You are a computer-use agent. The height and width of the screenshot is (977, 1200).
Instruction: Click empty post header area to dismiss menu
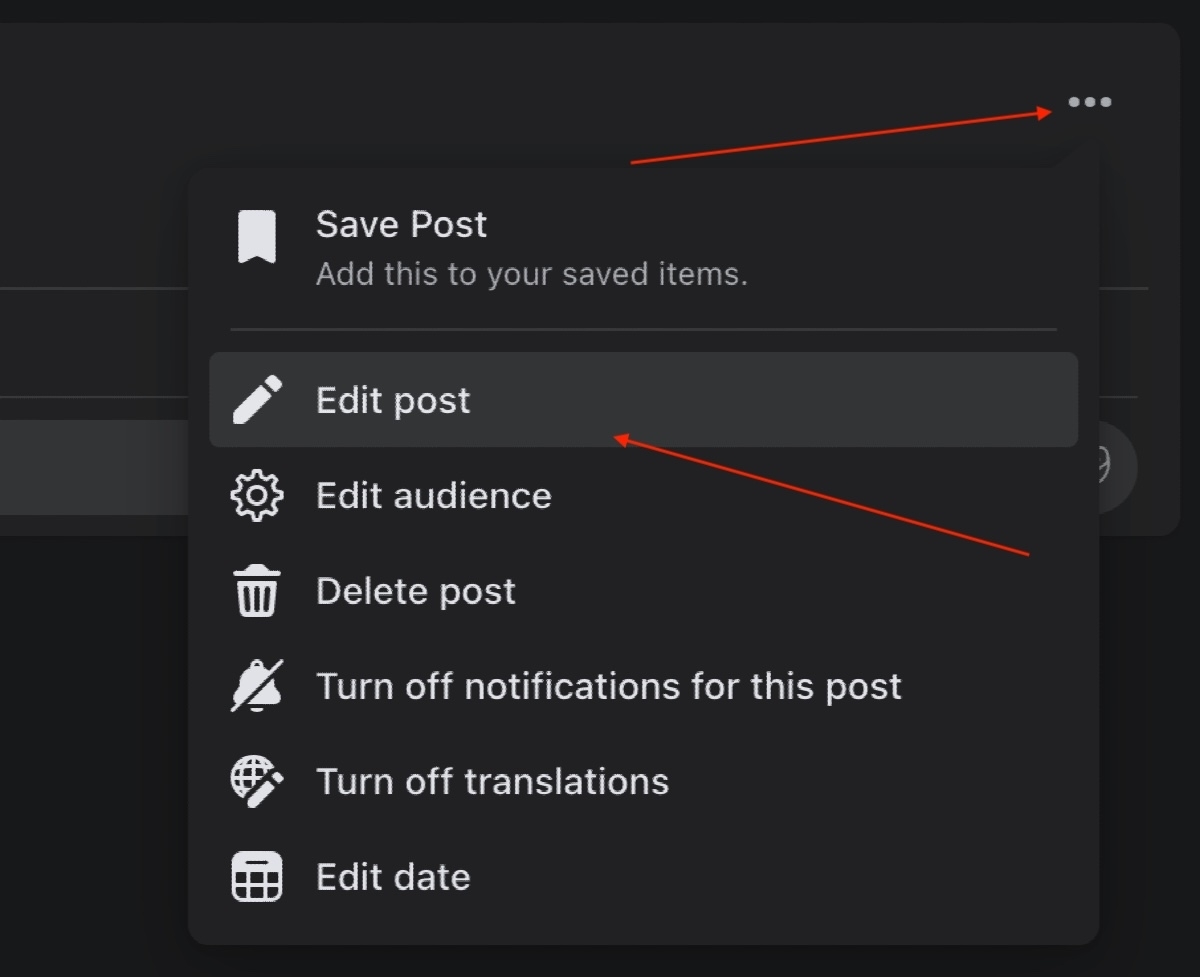[x=400, y=90]
